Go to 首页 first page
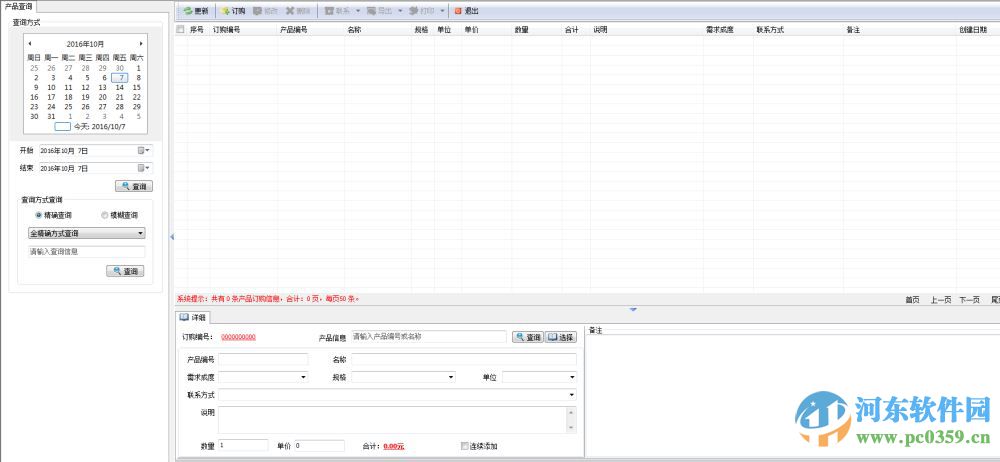Viewport: 1000px width, 462px height. coord(912,299)
